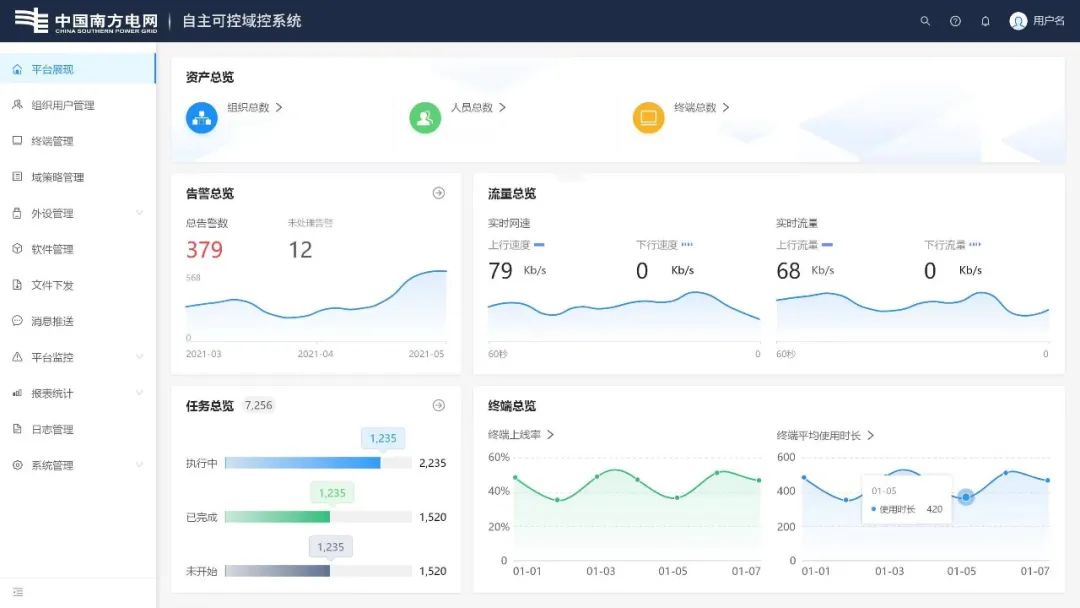The image size is (1080, 608).
Task: Open the search icon in the top bar
Action: pyautogui.click(x=925, y=20)
